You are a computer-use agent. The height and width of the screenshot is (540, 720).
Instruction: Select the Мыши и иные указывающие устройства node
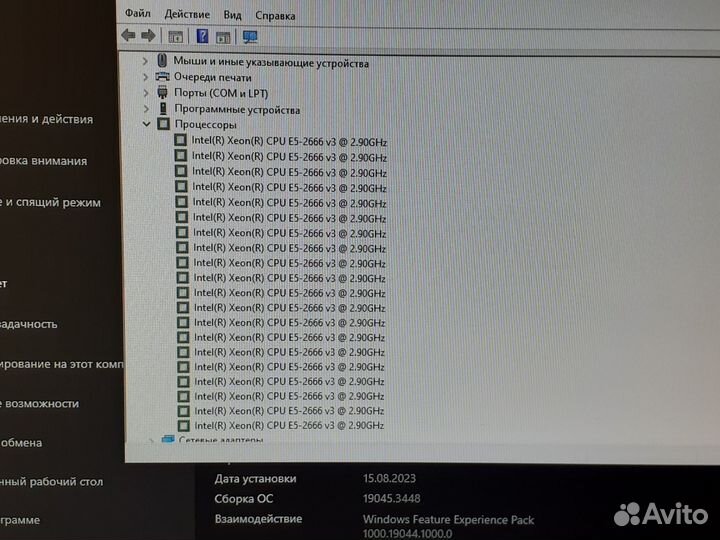(271, 62)
